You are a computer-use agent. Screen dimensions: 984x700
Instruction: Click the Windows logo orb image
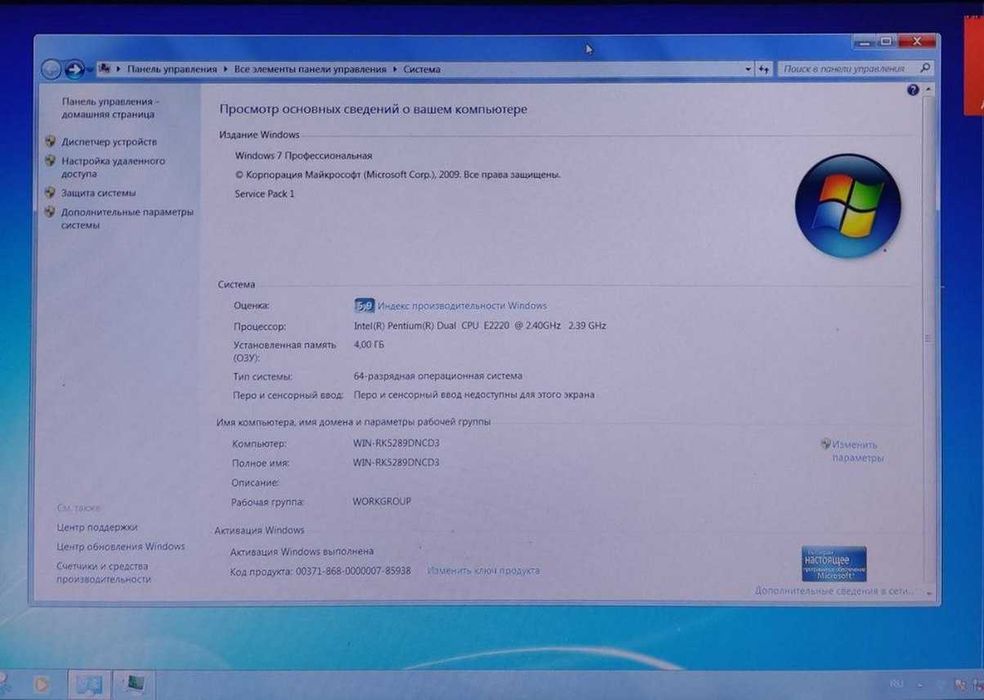[848, 206]
